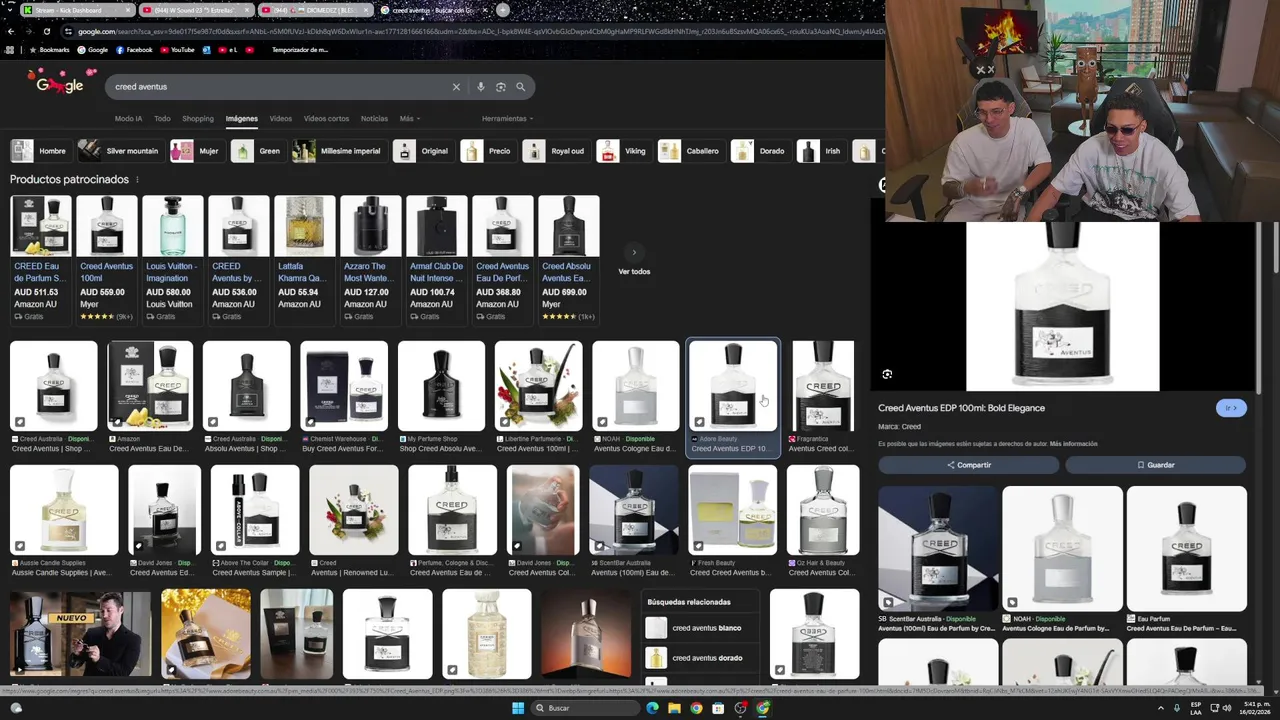The image size is (1280, 720).
Task: Click the info icon beside Productos patrocinados
Action: click(x=137, y=180)
